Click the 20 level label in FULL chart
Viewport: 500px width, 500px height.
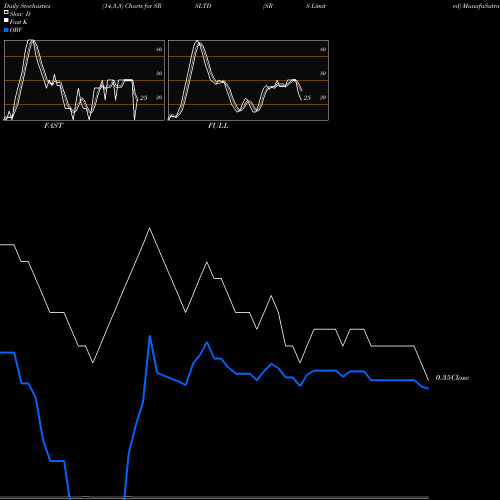[323, 97]
